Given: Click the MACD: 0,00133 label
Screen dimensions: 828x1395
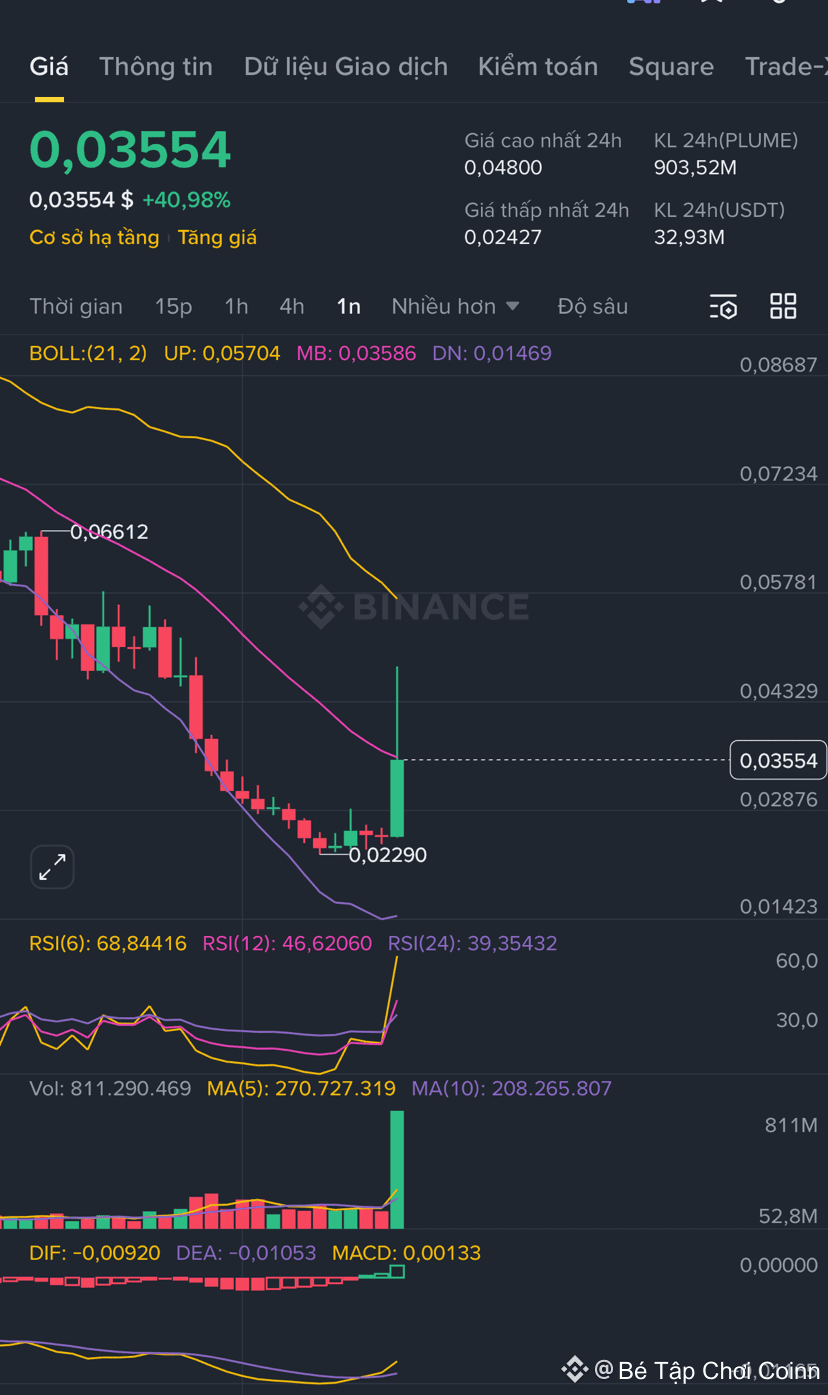Looking at the screenshot, I should pyautogui.click(x=406, y=1253).
